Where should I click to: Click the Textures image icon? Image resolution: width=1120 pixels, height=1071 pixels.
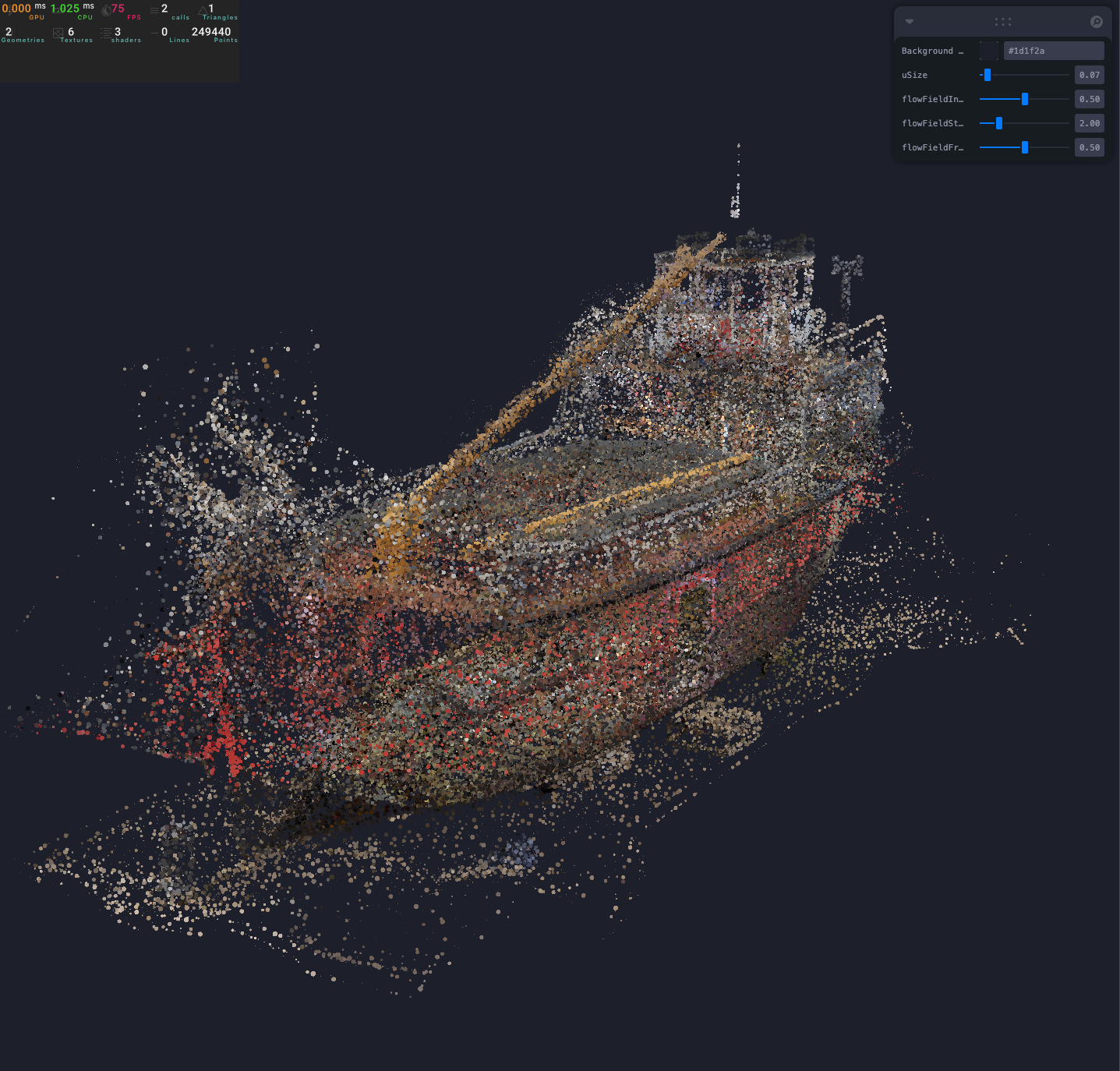(x=58, y=33)
